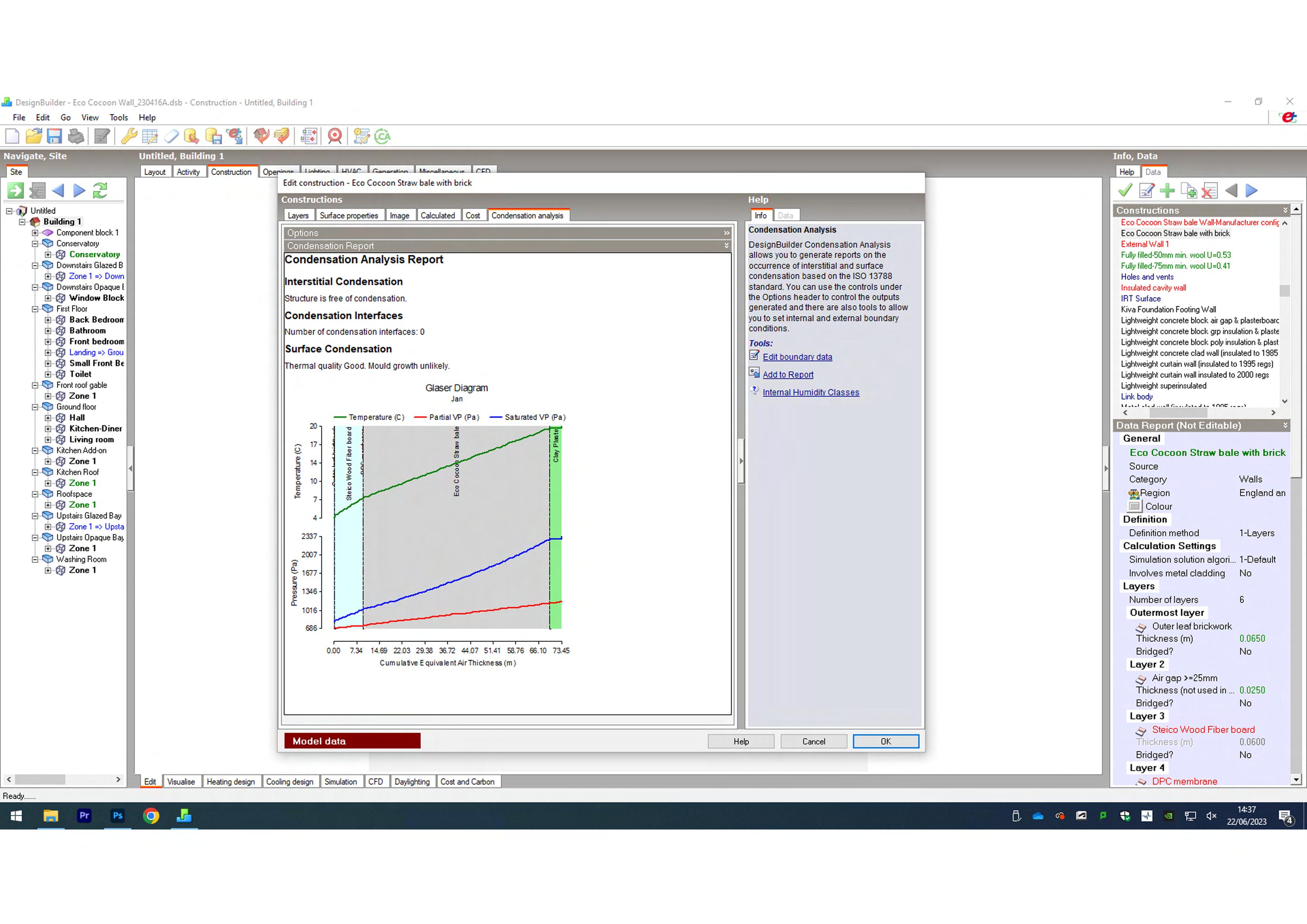This screenshot has width=1307, height=924.
Task: Click the EnergyPlus red e icon at top right
Action: point(1288,117)
